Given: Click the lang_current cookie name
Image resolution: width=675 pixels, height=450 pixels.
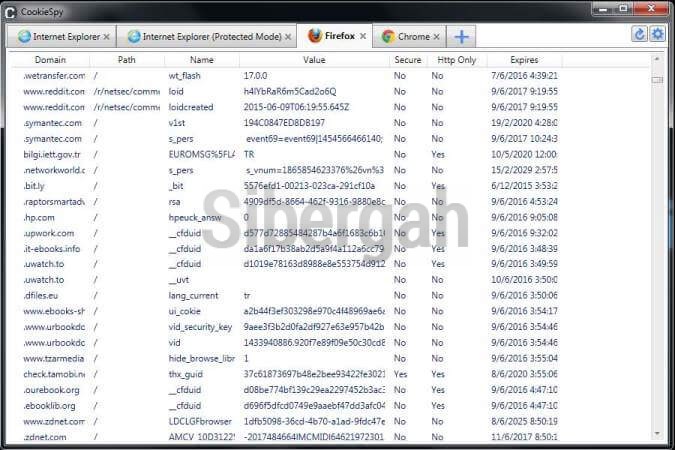Looking at the screenshot, I should [x=193, y=295].
